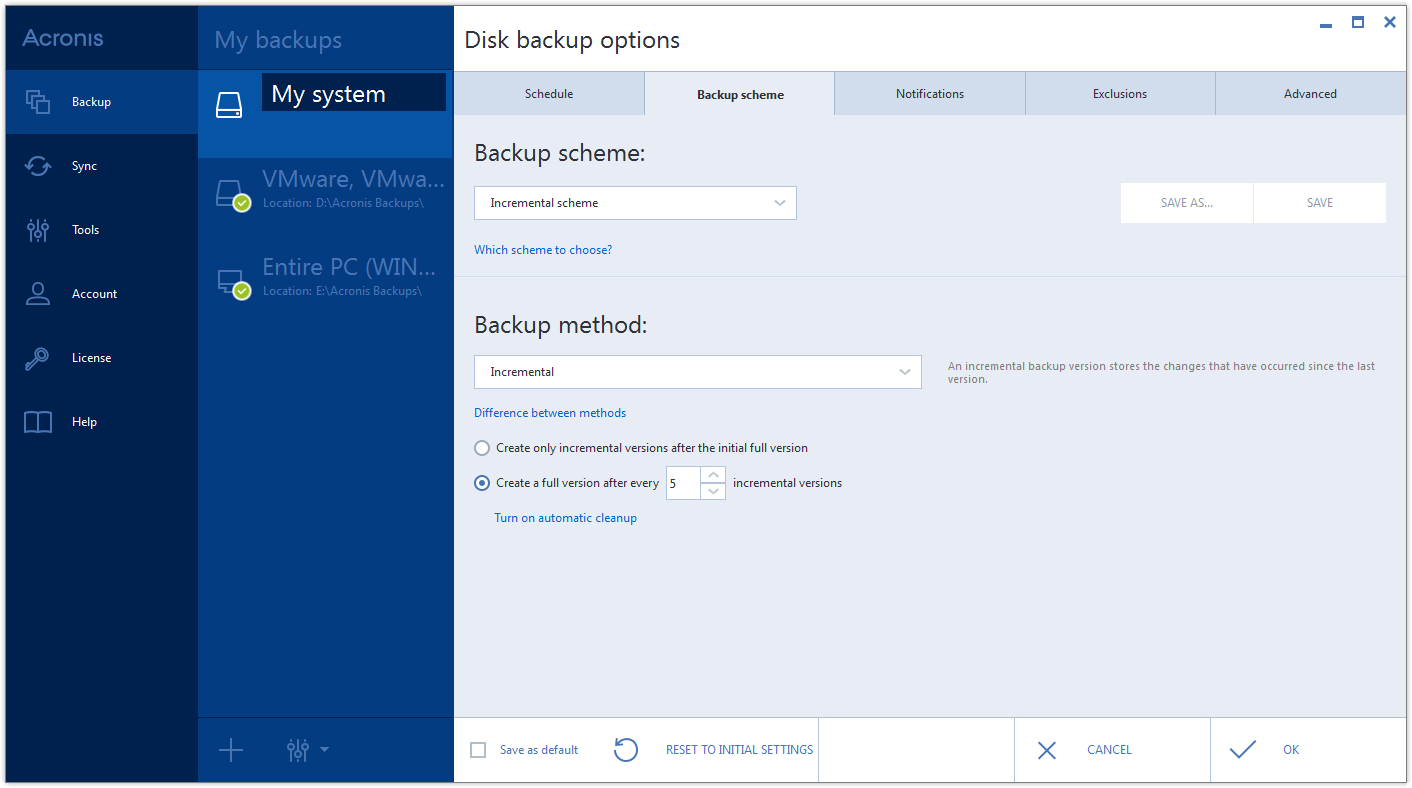This screenshot has height=788, width=1412.
Task: Open the Sync section icon
Action: [x=38, y=166]
